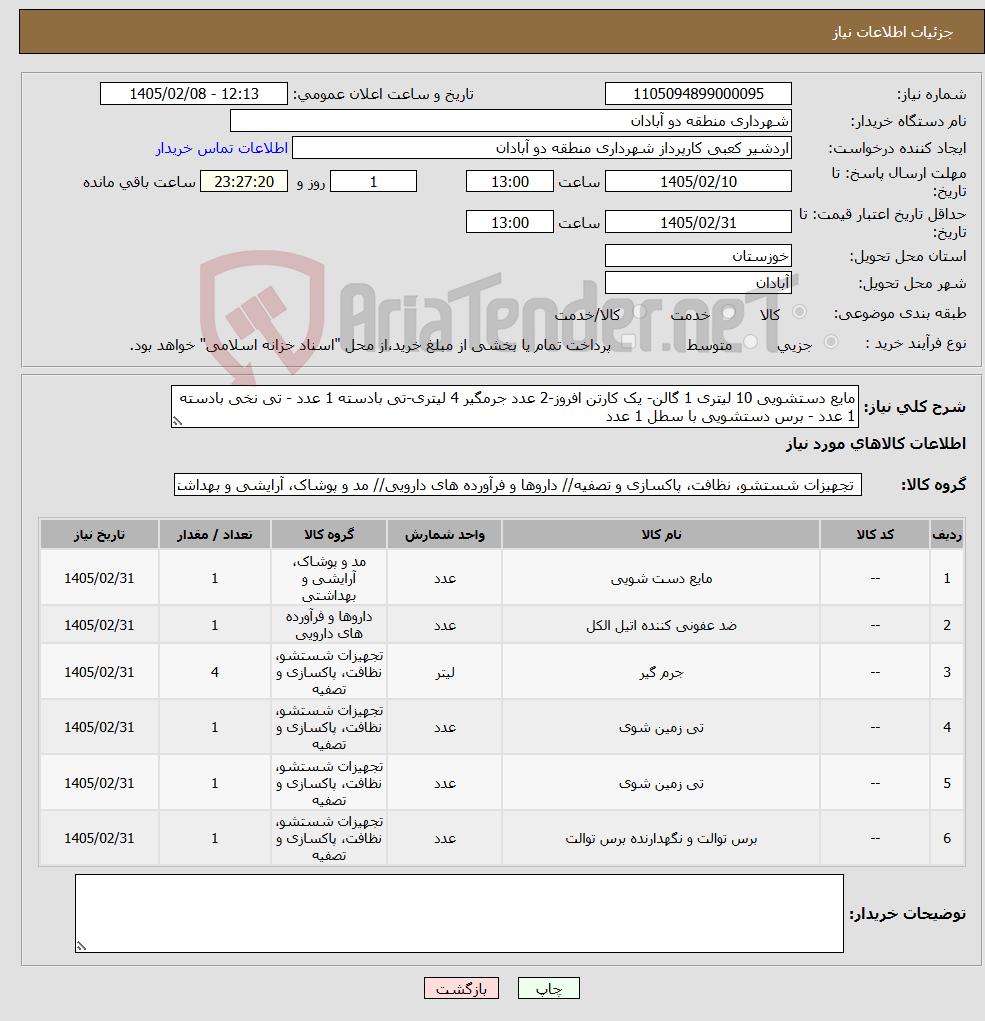The image size is (985, 1021).
Task: Click the need date cell in row 6
Action: point(99,839)
